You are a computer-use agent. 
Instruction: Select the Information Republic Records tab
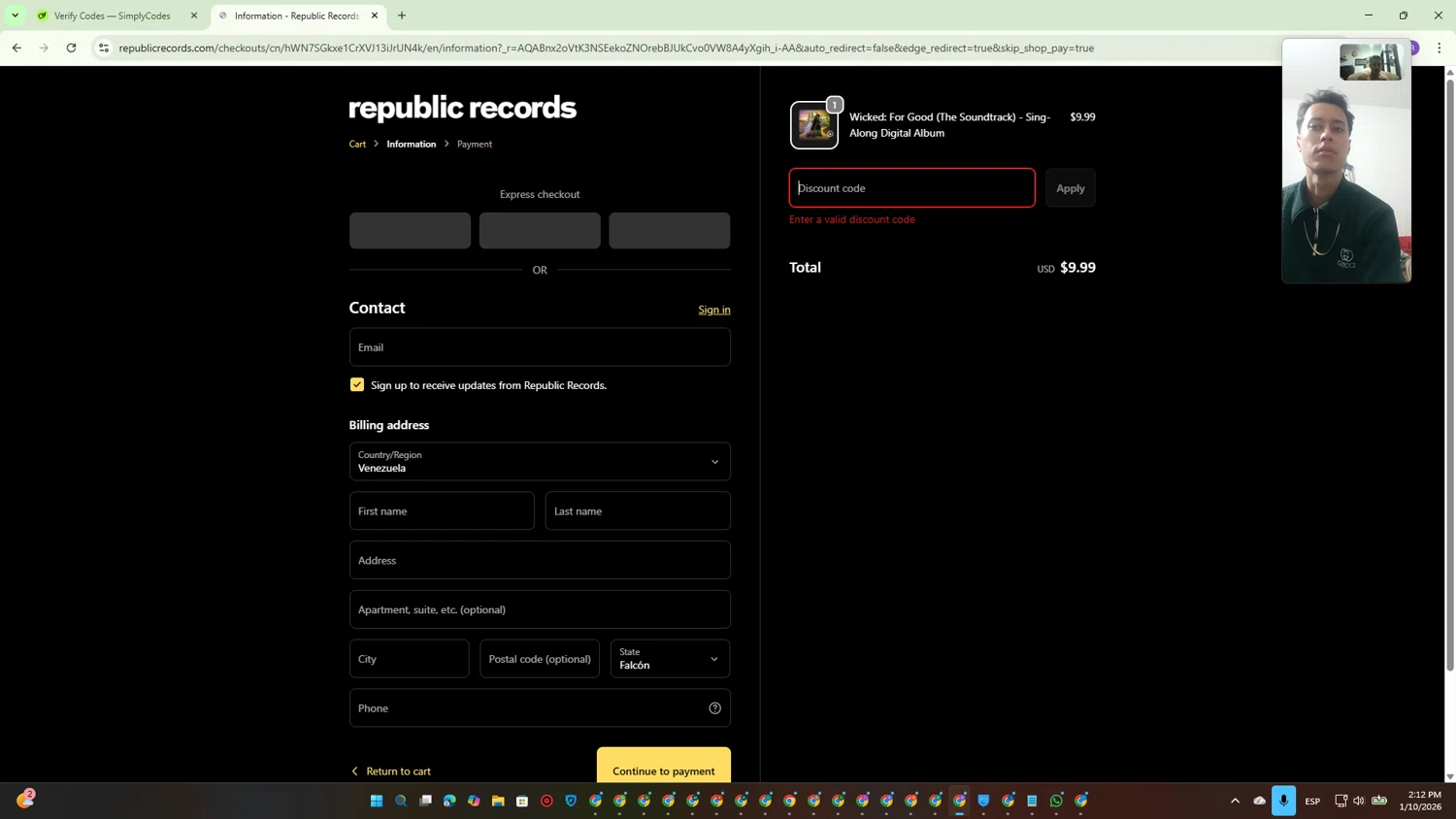(x=296, y=16)
